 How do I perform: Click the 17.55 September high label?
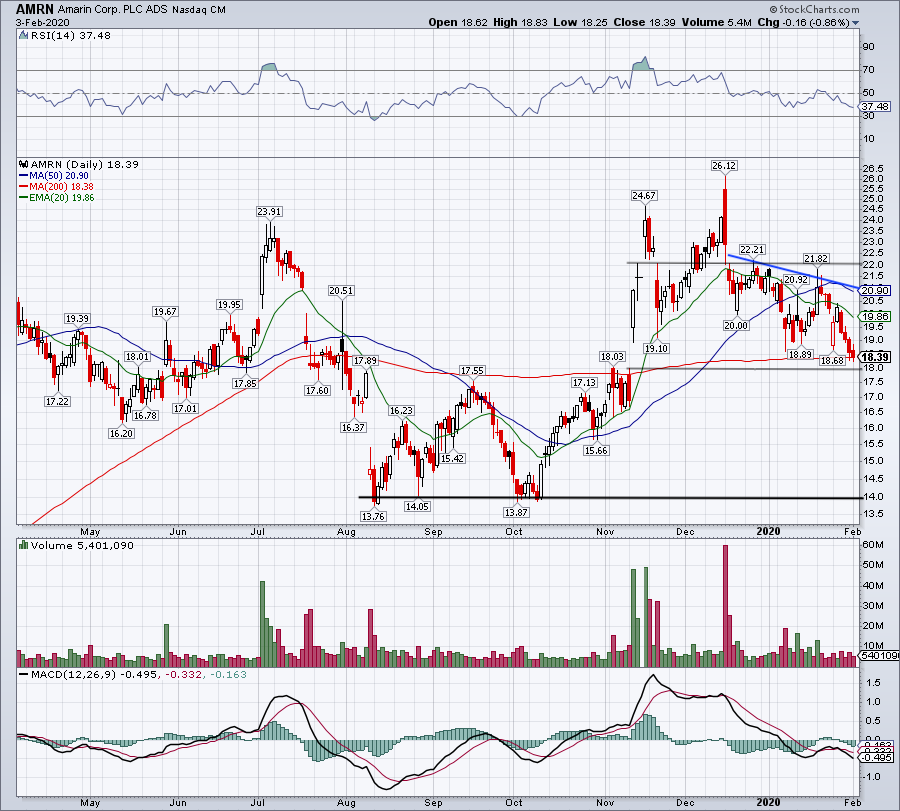472,371
